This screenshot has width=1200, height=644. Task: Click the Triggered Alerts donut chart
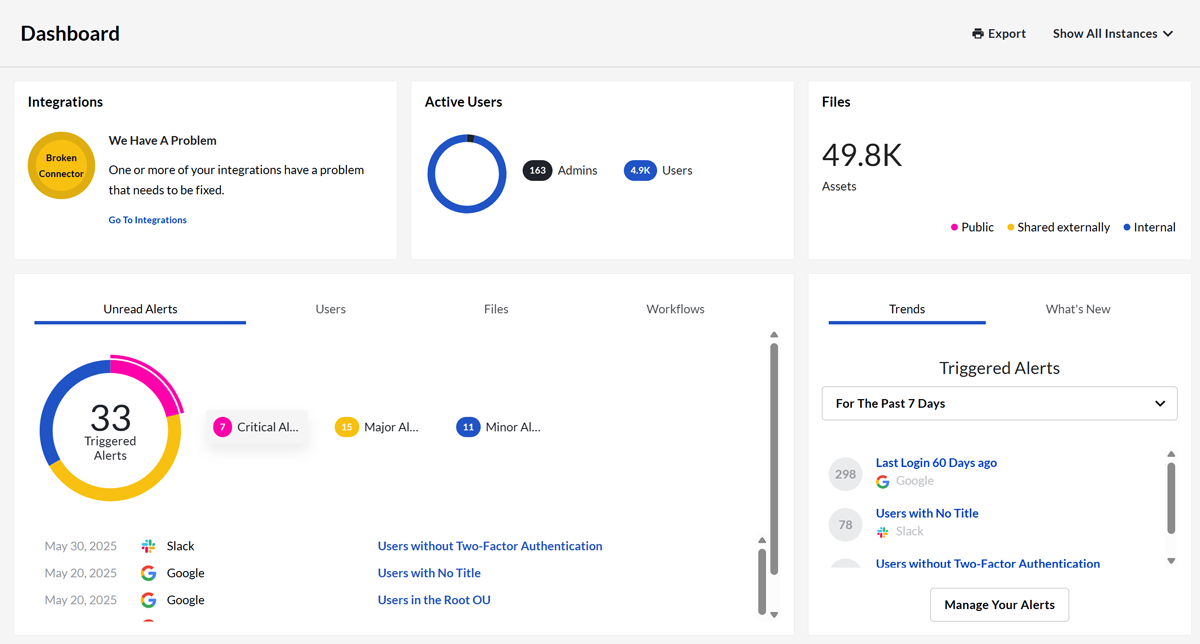(110, 432)
